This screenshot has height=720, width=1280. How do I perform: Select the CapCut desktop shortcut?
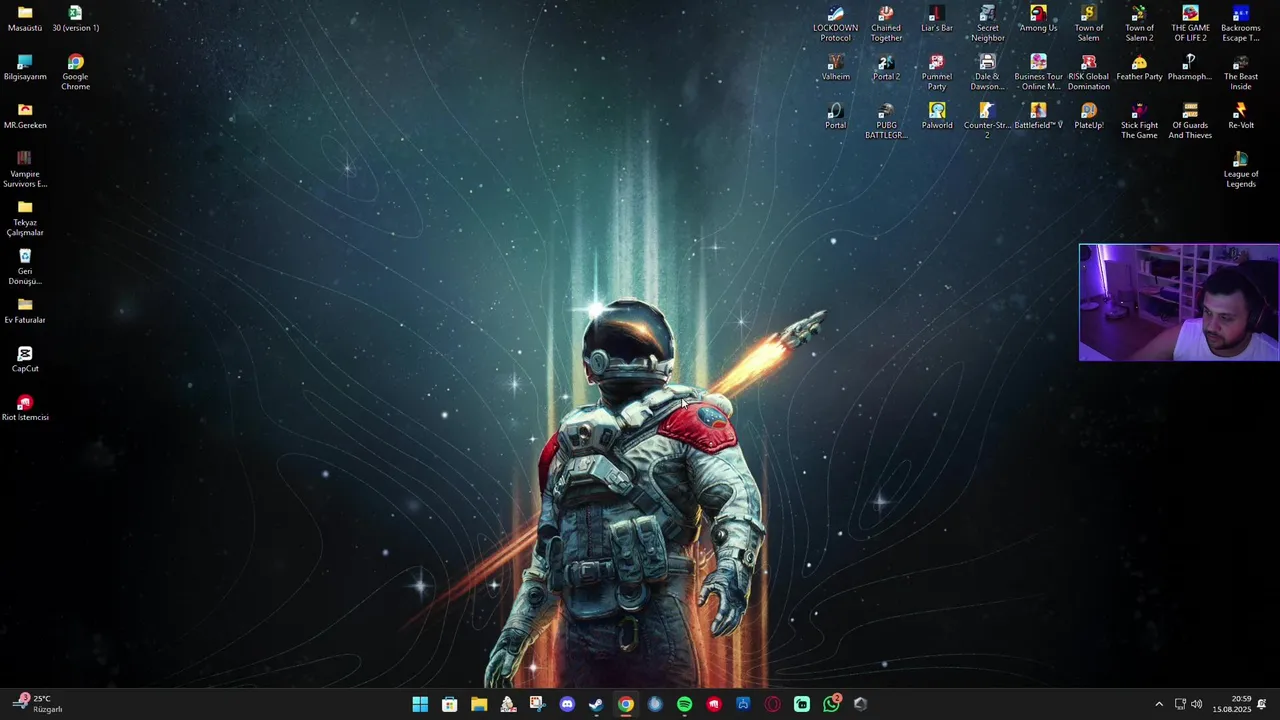click(x=25, y=360)
